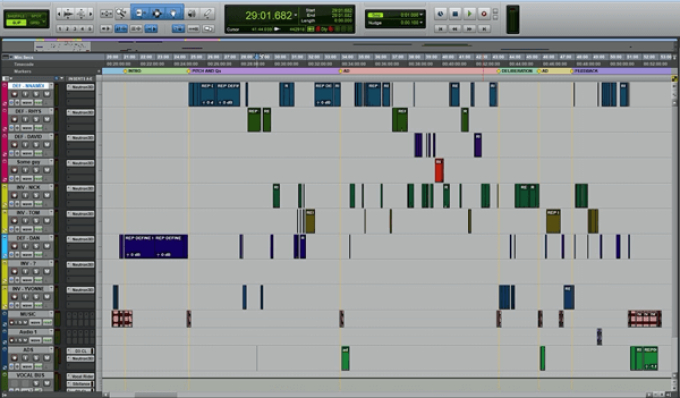Viewport: 680px width, 398px height.
Task: Switch to Spot edit mode
Action: 37,16
